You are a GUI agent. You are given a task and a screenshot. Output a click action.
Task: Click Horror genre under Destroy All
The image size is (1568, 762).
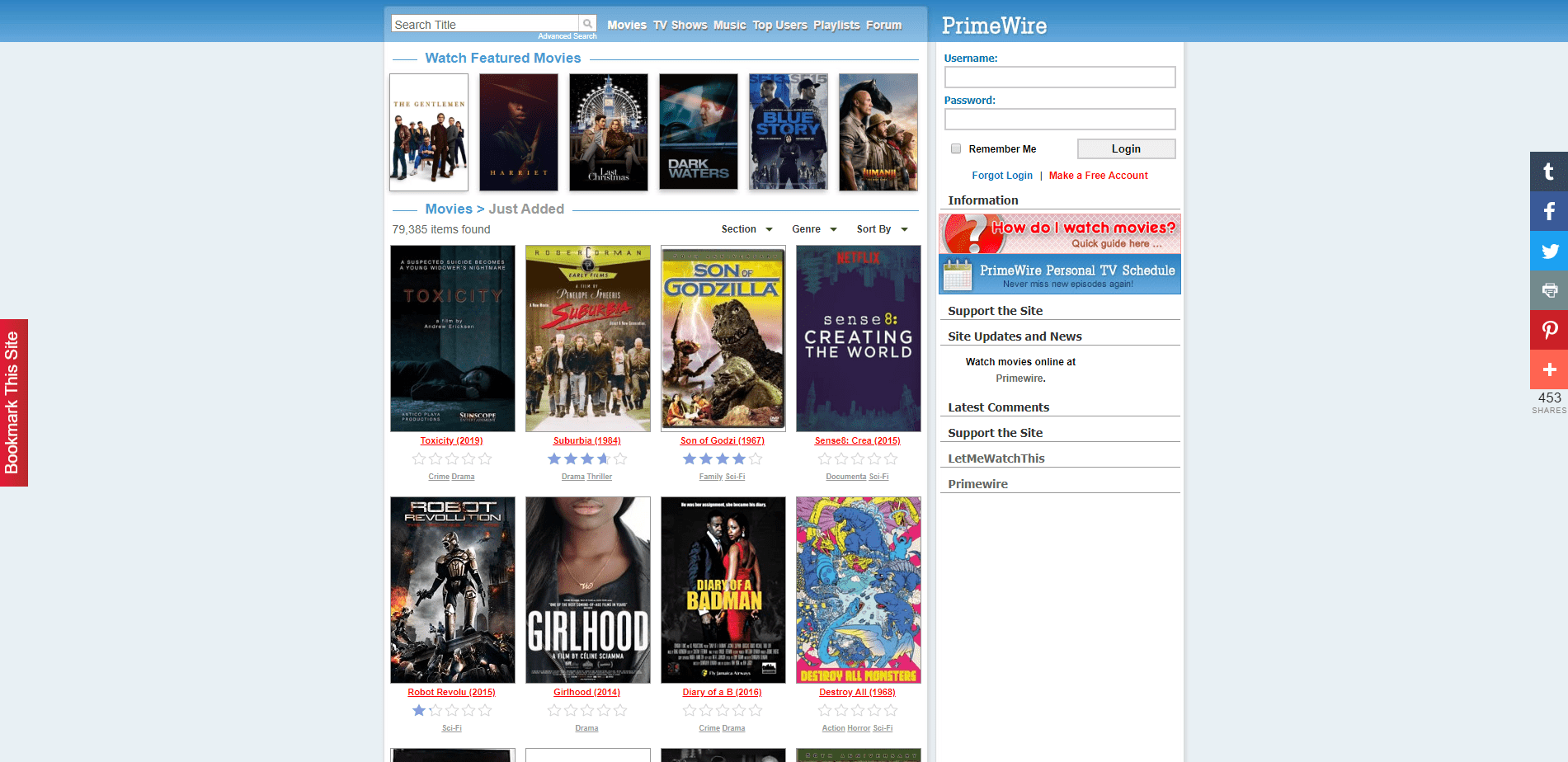tap(859, 728)
